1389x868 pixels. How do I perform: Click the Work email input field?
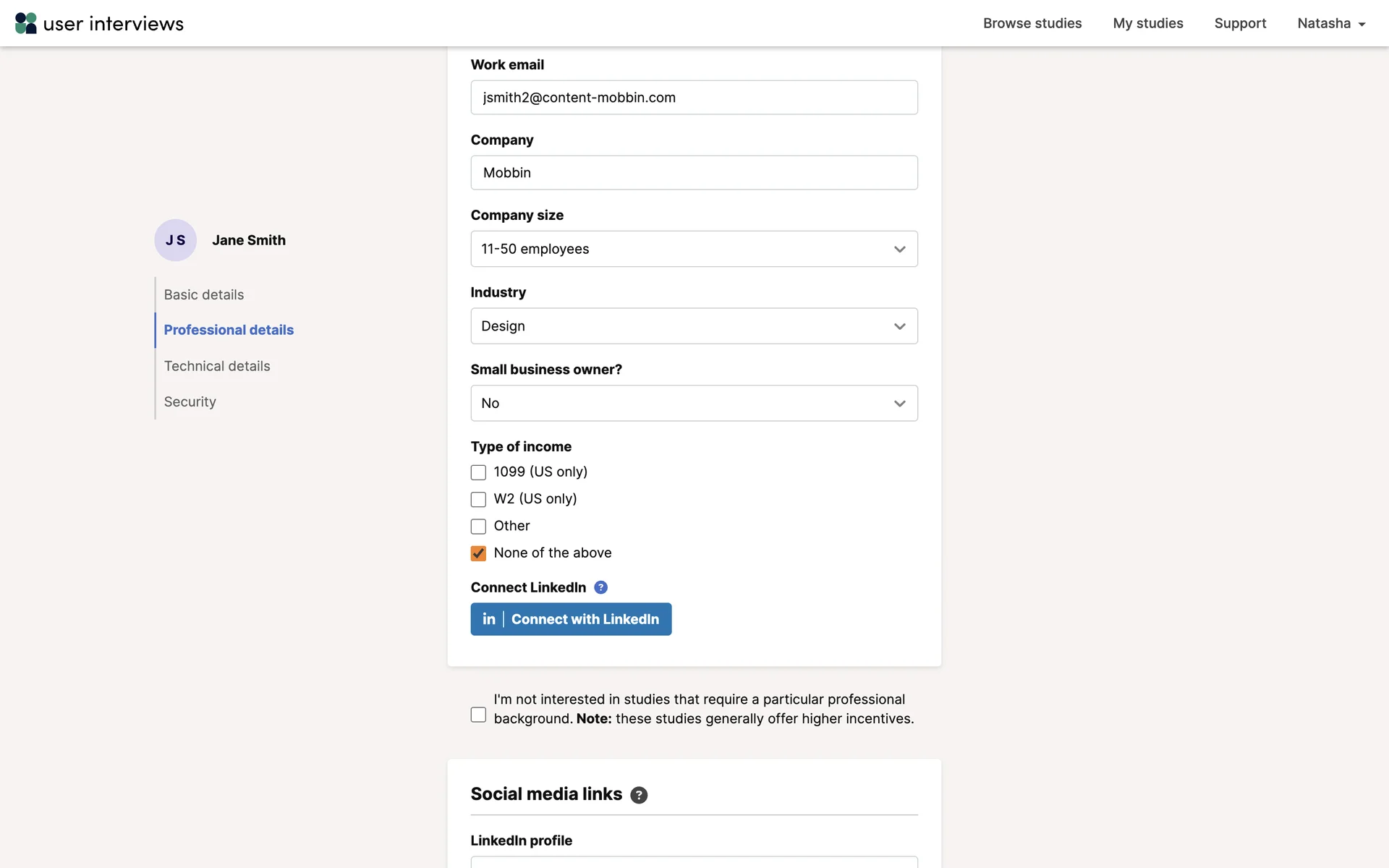click(x=694, y=98)
